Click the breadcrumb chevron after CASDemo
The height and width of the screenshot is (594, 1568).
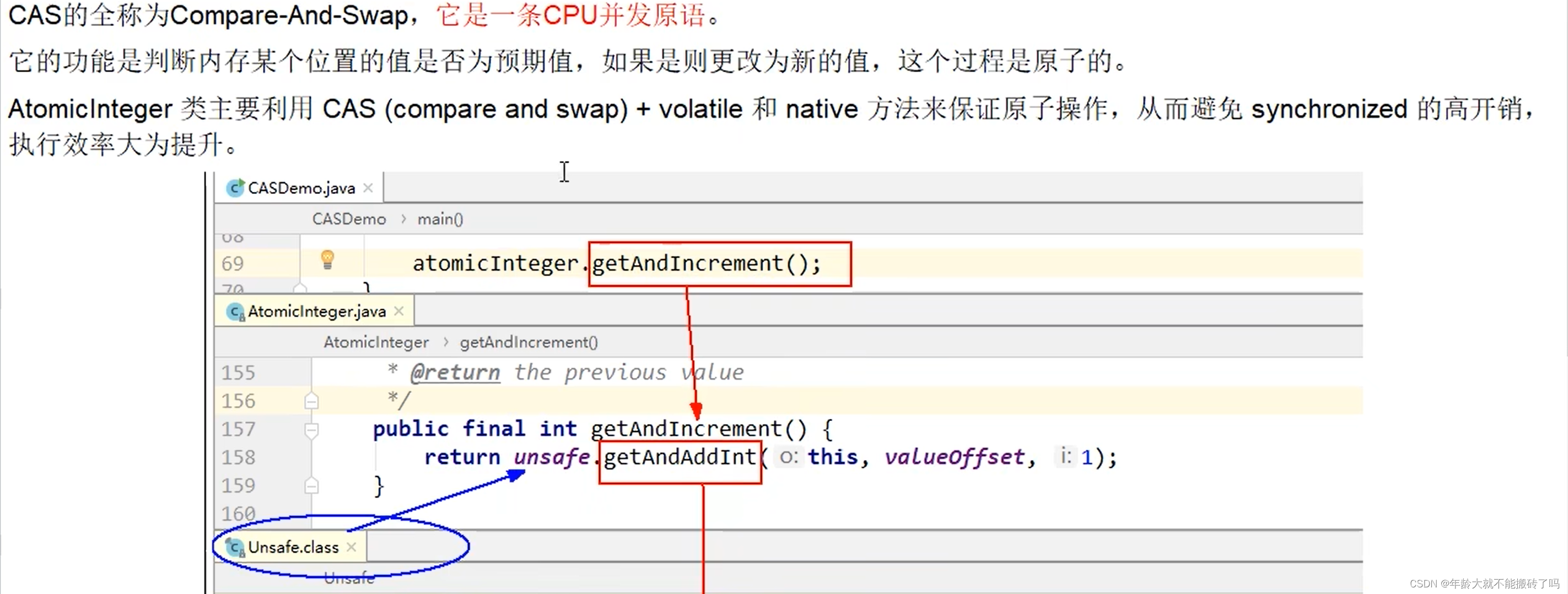point(403,219)
